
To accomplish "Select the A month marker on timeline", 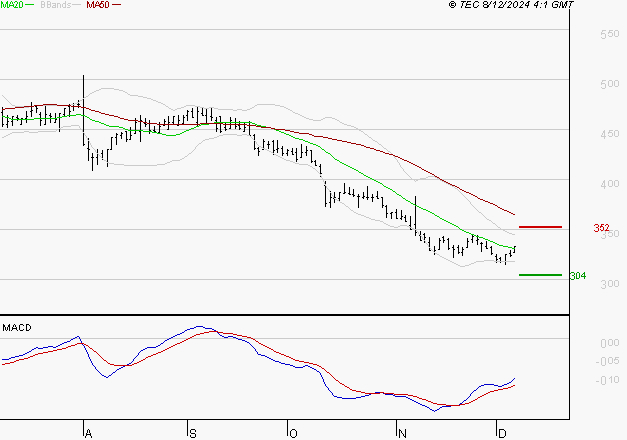I will click(x=88, y=433).
